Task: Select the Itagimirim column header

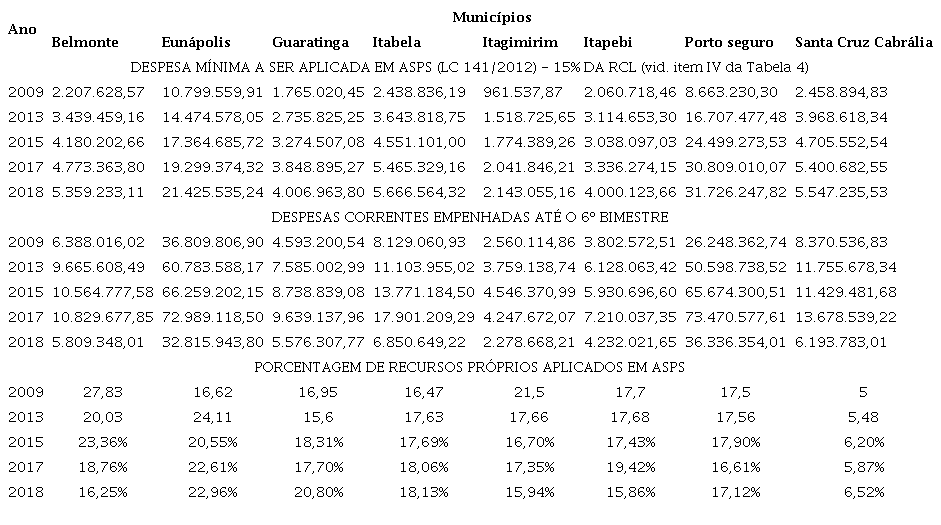Action: click(x=520, y=43)
